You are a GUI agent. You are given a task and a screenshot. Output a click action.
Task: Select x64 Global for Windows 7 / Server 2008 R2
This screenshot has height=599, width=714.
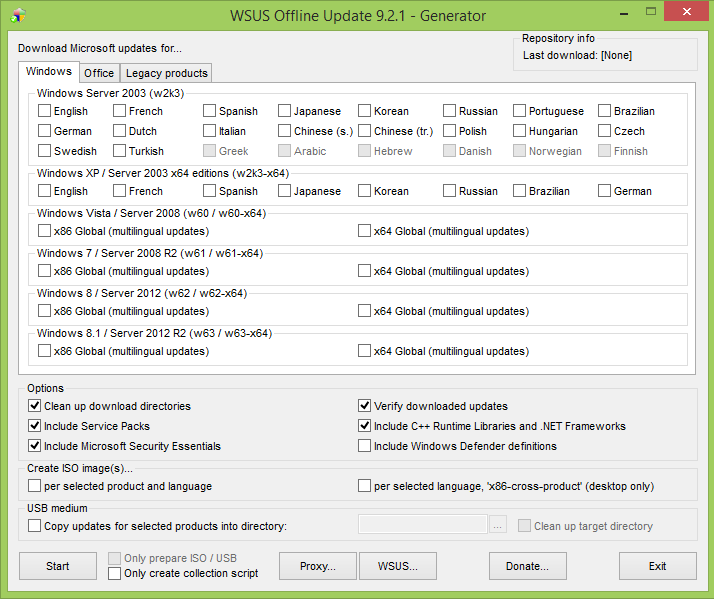365,271
